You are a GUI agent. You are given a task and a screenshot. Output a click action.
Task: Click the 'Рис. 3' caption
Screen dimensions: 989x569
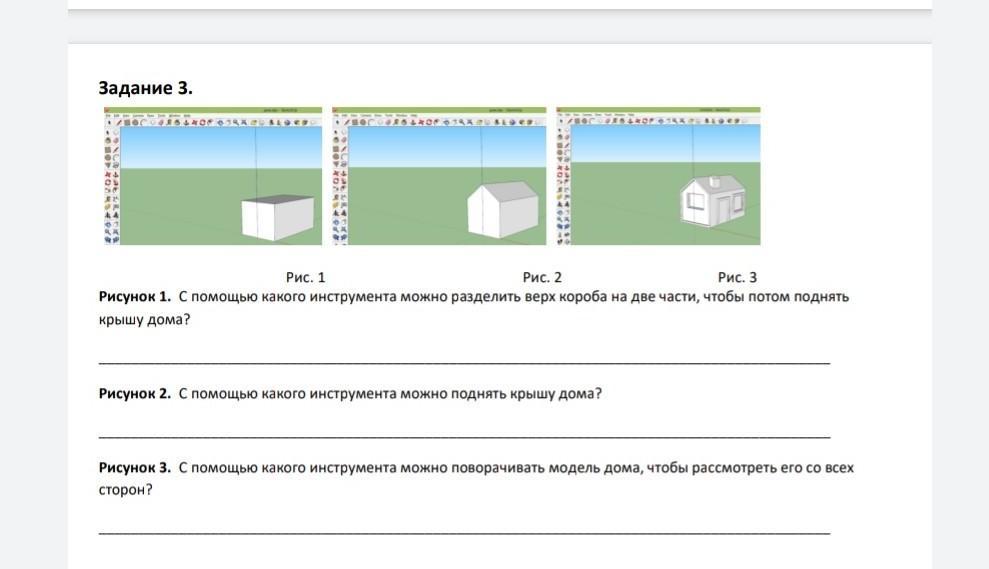coord(737,278)
